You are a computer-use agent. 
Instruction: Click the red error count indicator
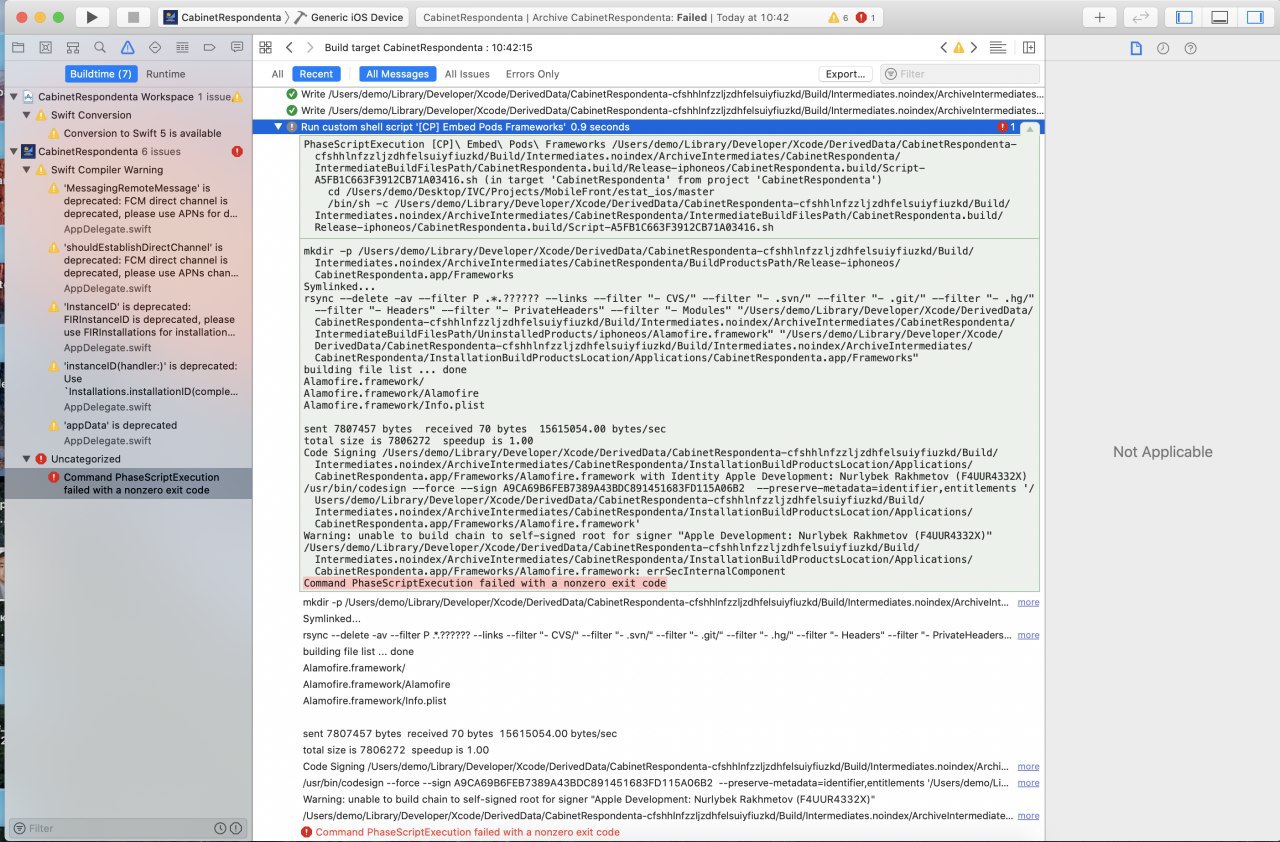866,17
